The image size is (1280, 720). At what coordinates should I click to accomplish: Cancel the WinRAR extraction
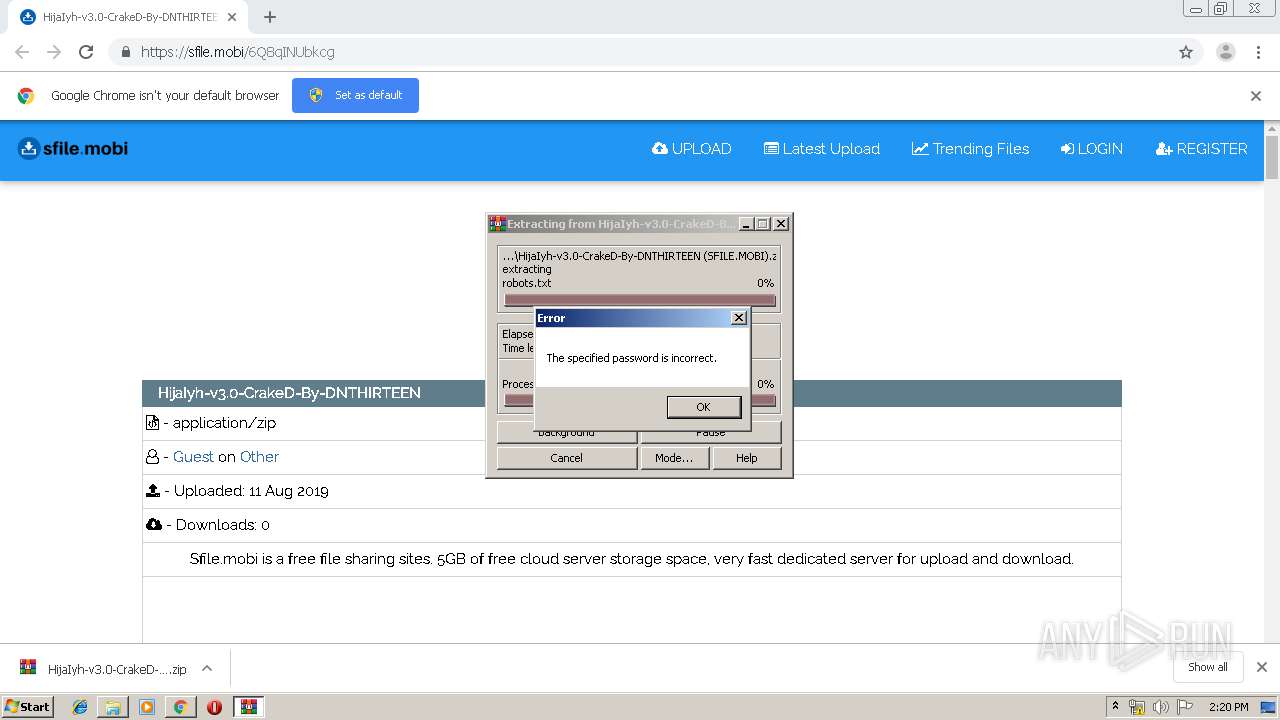click(x=566, y=458)
